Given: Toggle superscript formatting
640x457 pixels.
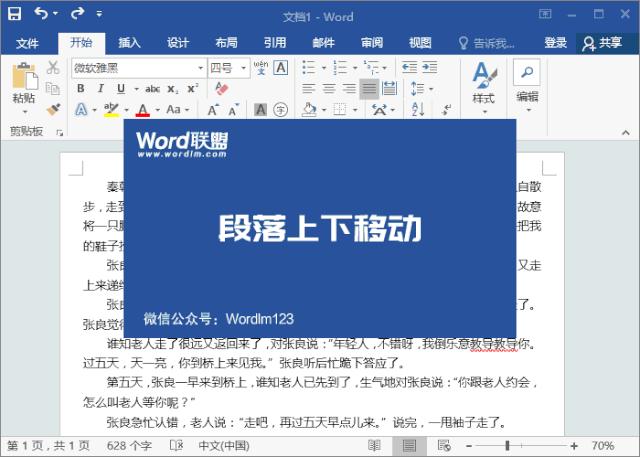Looking at the screenshot, I should coord(193,88).
